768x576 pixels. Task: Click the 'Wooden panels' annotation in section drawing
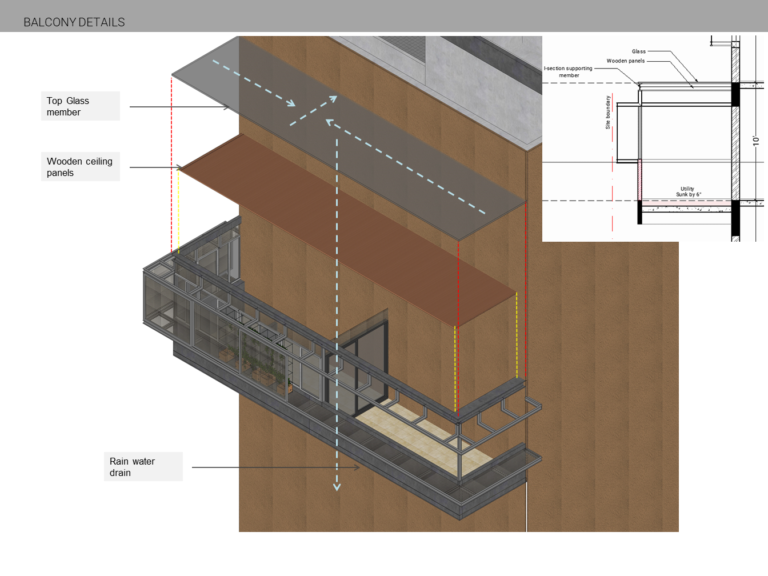(625, 61)
